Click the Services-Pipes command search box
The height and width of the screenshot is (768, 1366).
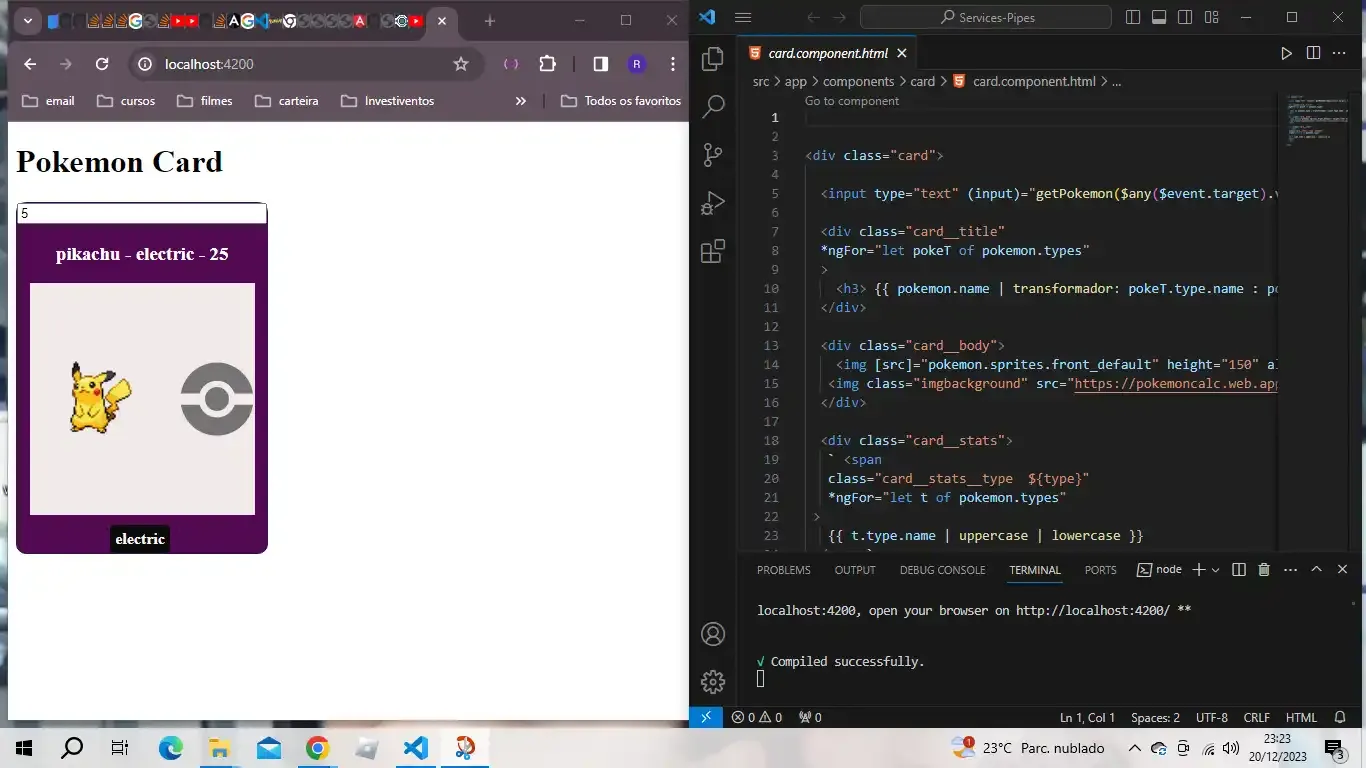click(x=986, y=17)
